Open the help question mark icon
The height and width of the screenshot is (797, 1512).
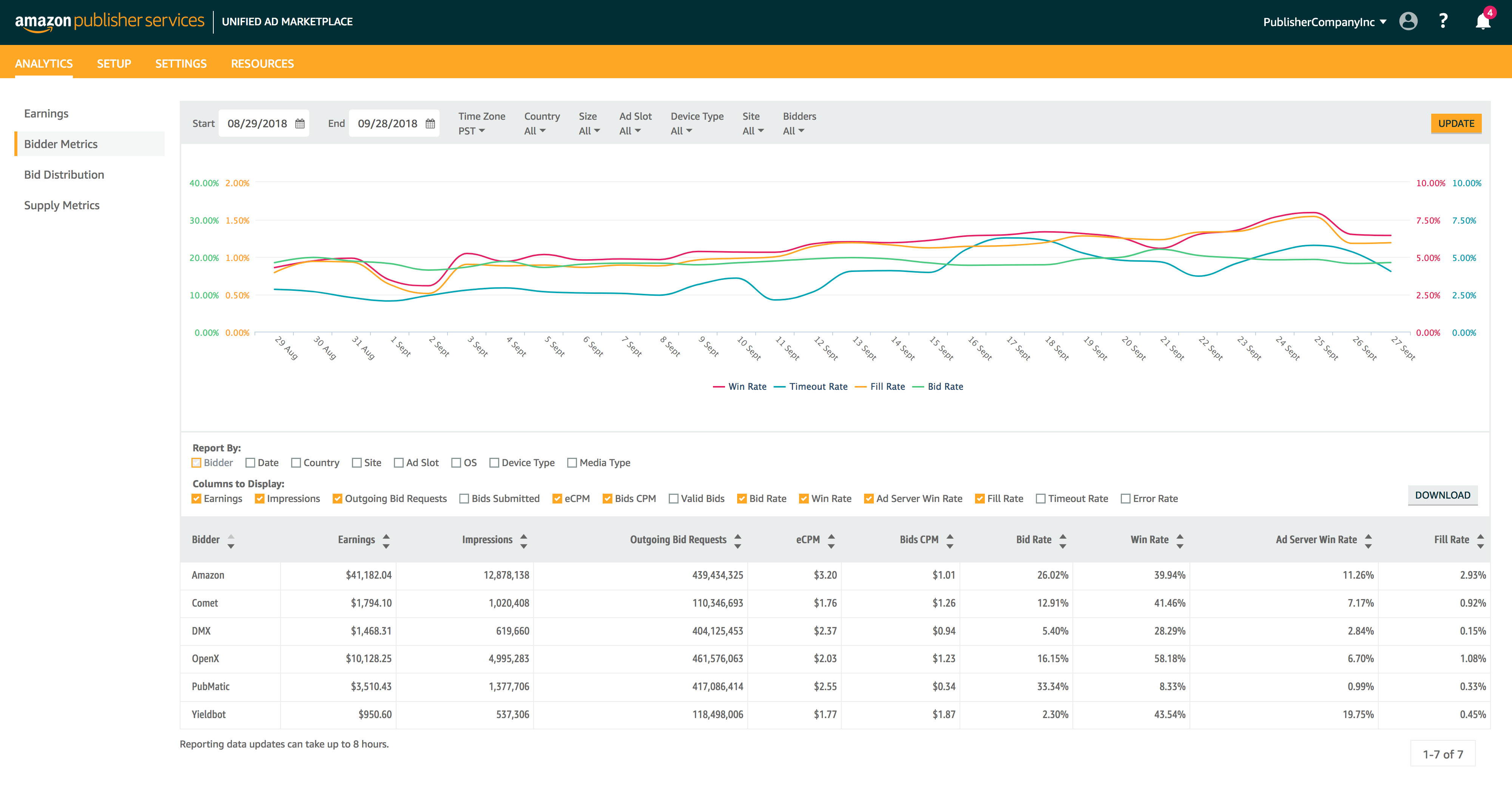pyautogui.click(x=1443, y=22)
